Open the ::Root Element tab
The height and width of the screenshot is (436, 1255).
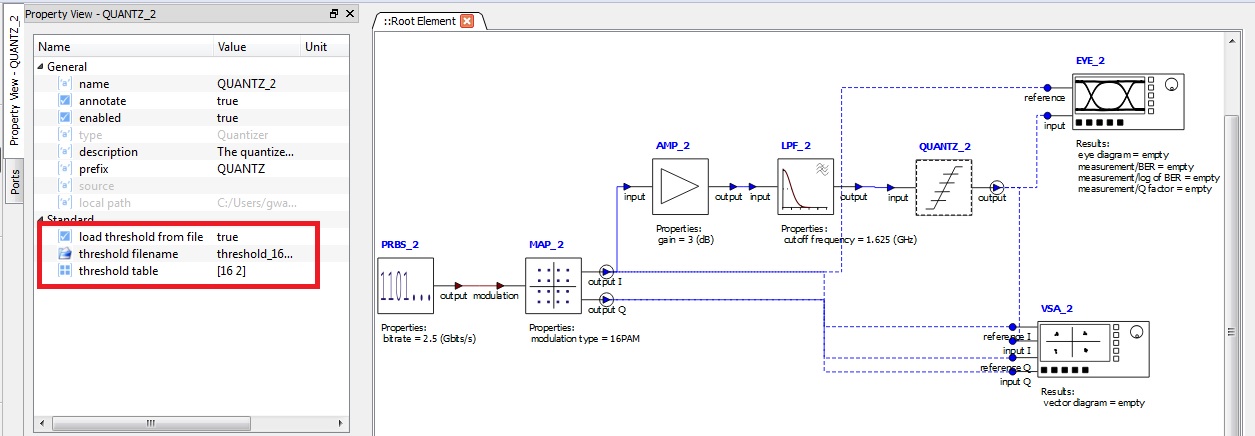click(419, 21)
